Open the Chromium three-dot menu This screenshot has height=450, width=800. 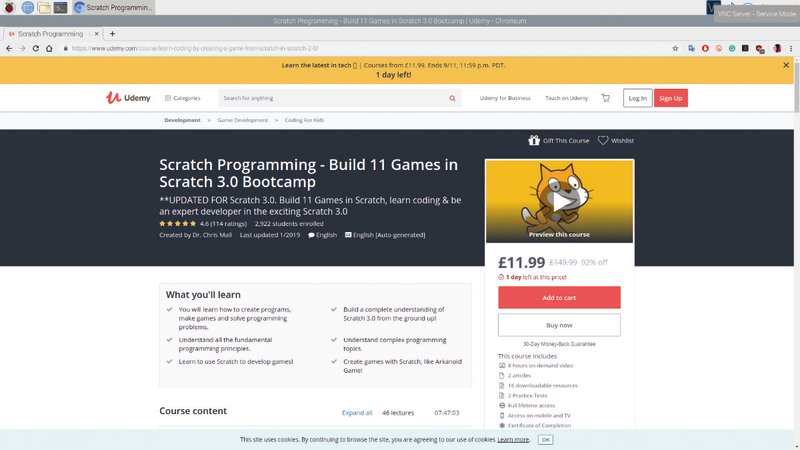point(791,48)
